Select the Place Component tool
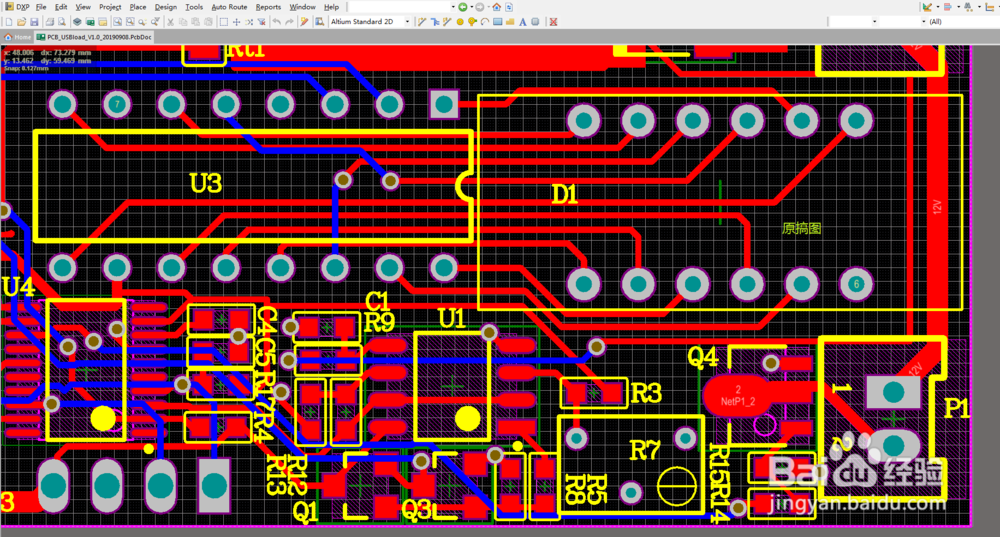Image resolution: width=1000 pixels, height=537 pixels. 535,22
